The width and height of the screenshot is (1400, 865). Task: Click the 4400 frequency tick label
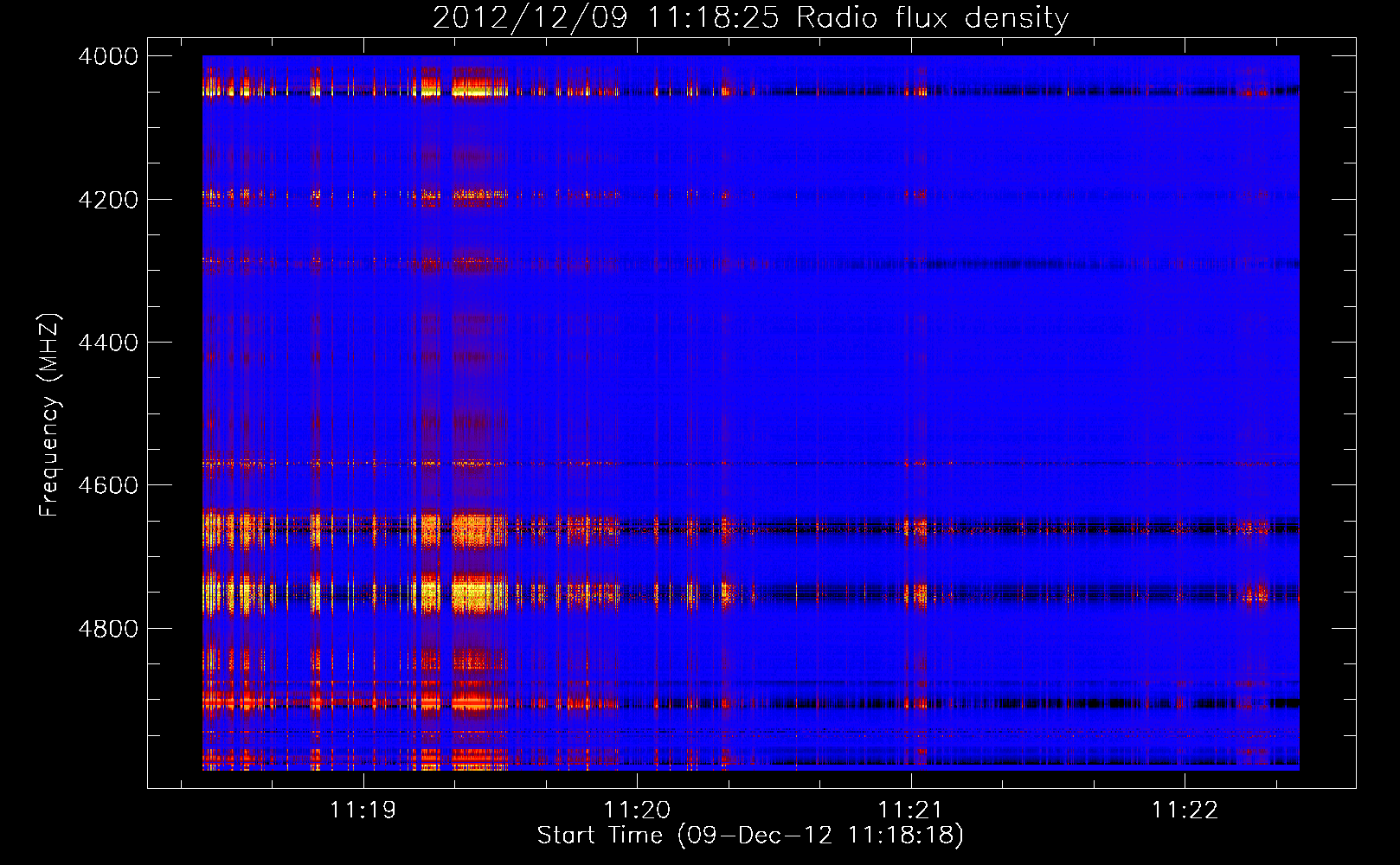[107, 343]
